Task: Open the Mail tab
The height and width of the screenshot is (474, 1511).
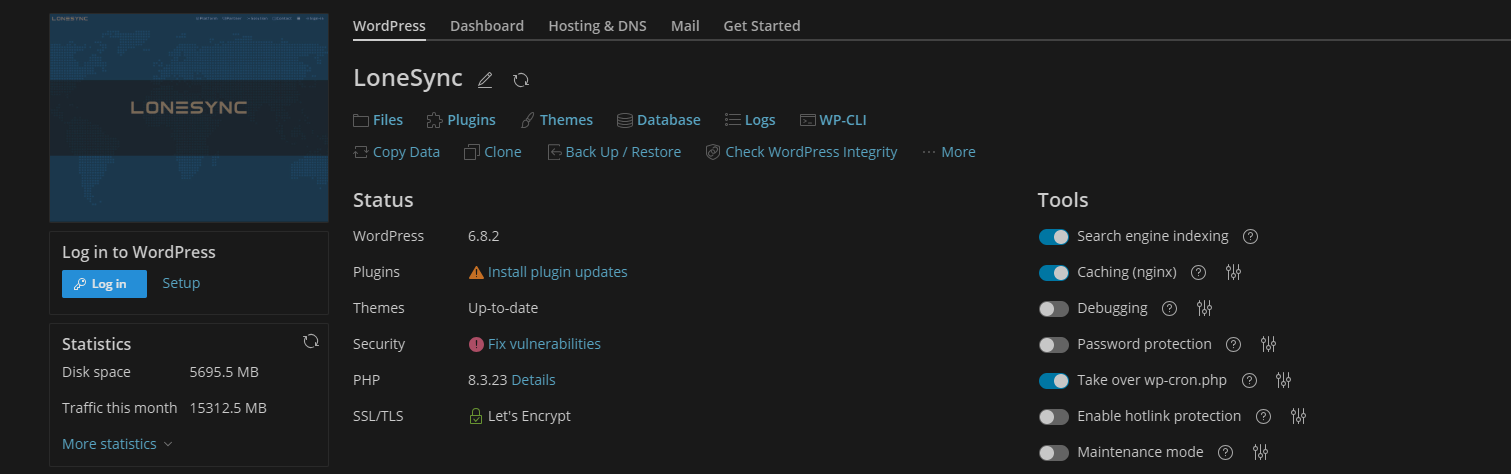Action: [685, 26]
